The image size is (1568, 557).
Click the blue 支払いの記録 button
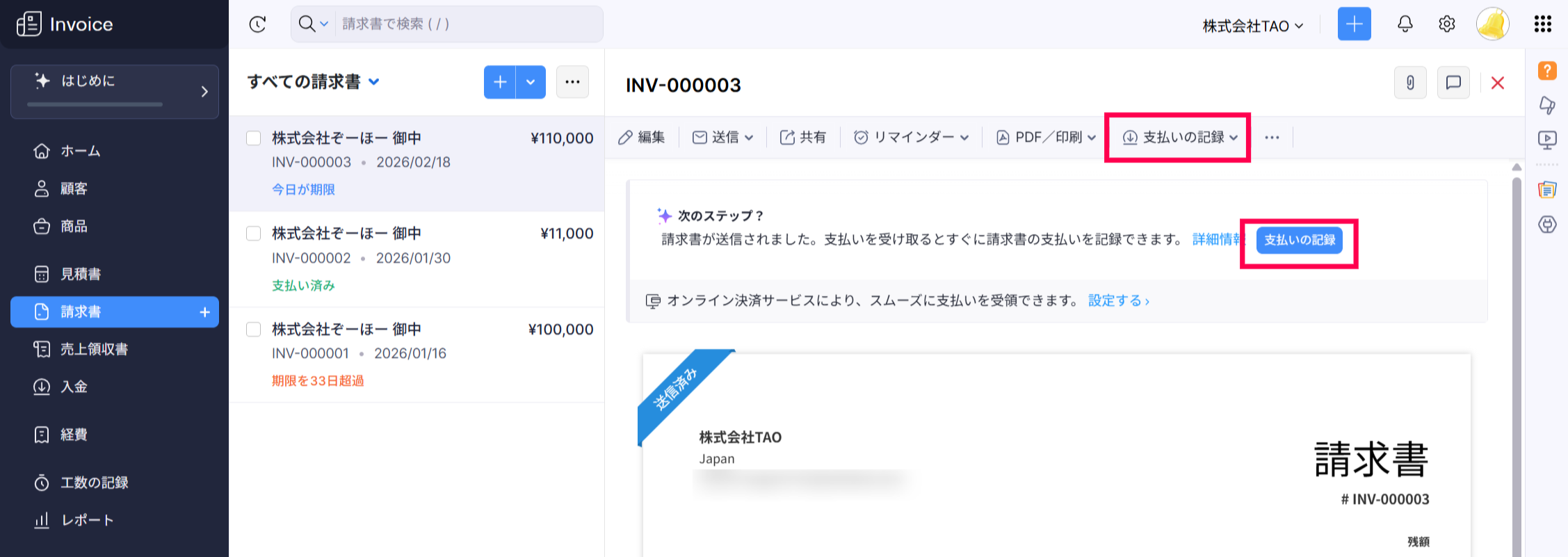click(1299, 241)
